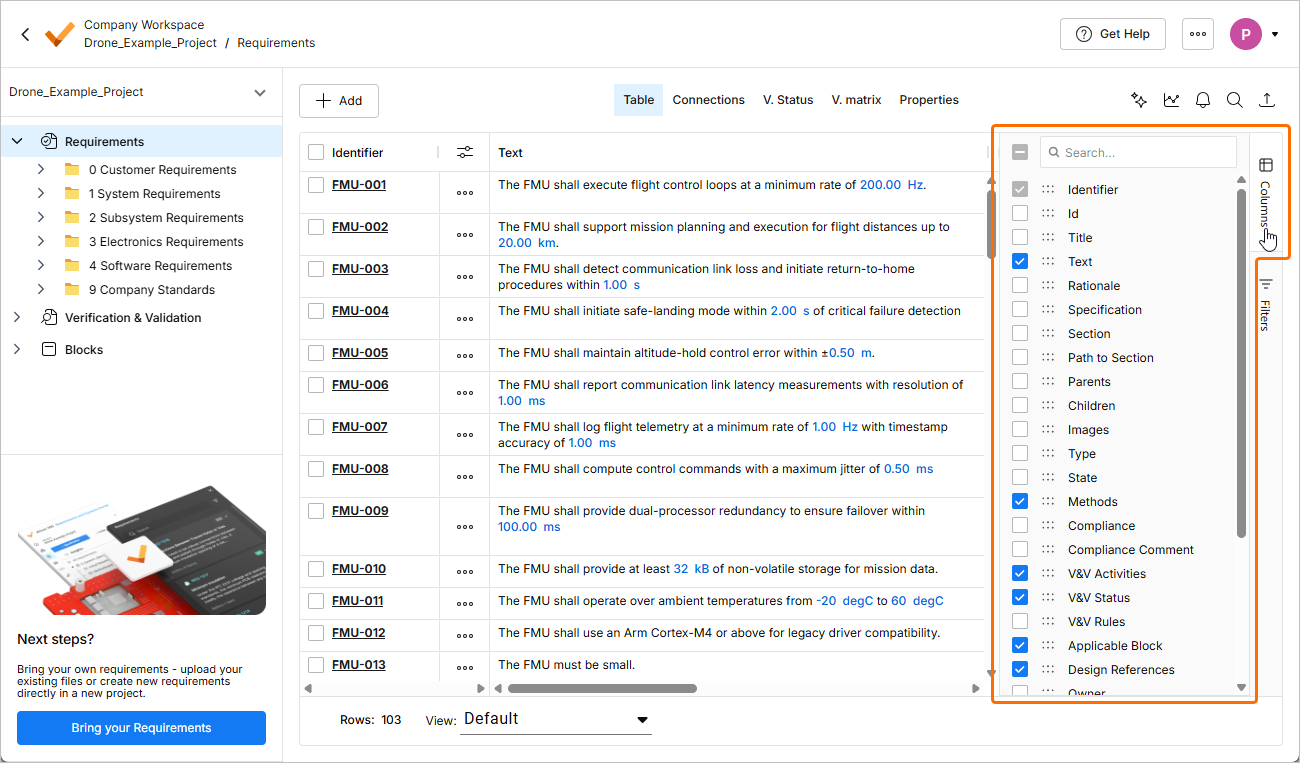Open the analytics chart icon
The width and height of the screenshot is (1300, 763).
1171,100
